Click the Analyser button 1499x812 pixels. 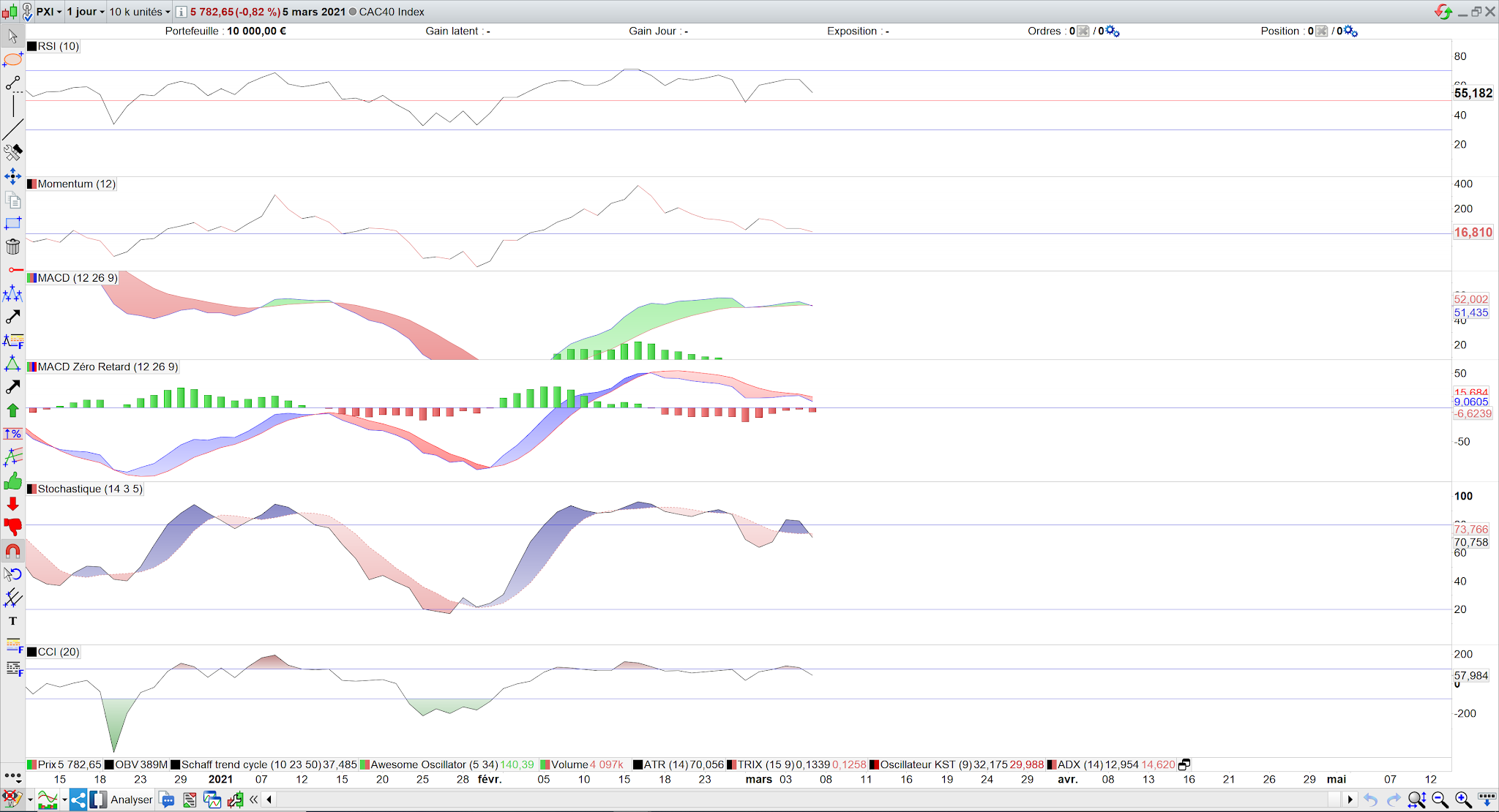(132, 800)
